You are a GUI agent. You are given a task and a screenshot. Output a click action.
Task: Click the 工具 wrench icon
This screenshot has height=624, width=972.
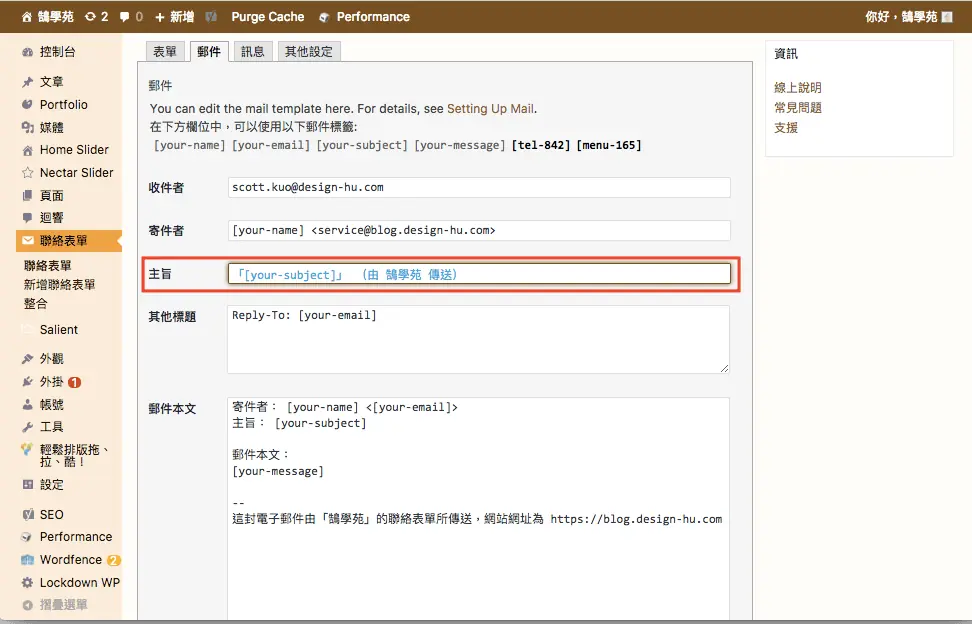coord(27,426)
